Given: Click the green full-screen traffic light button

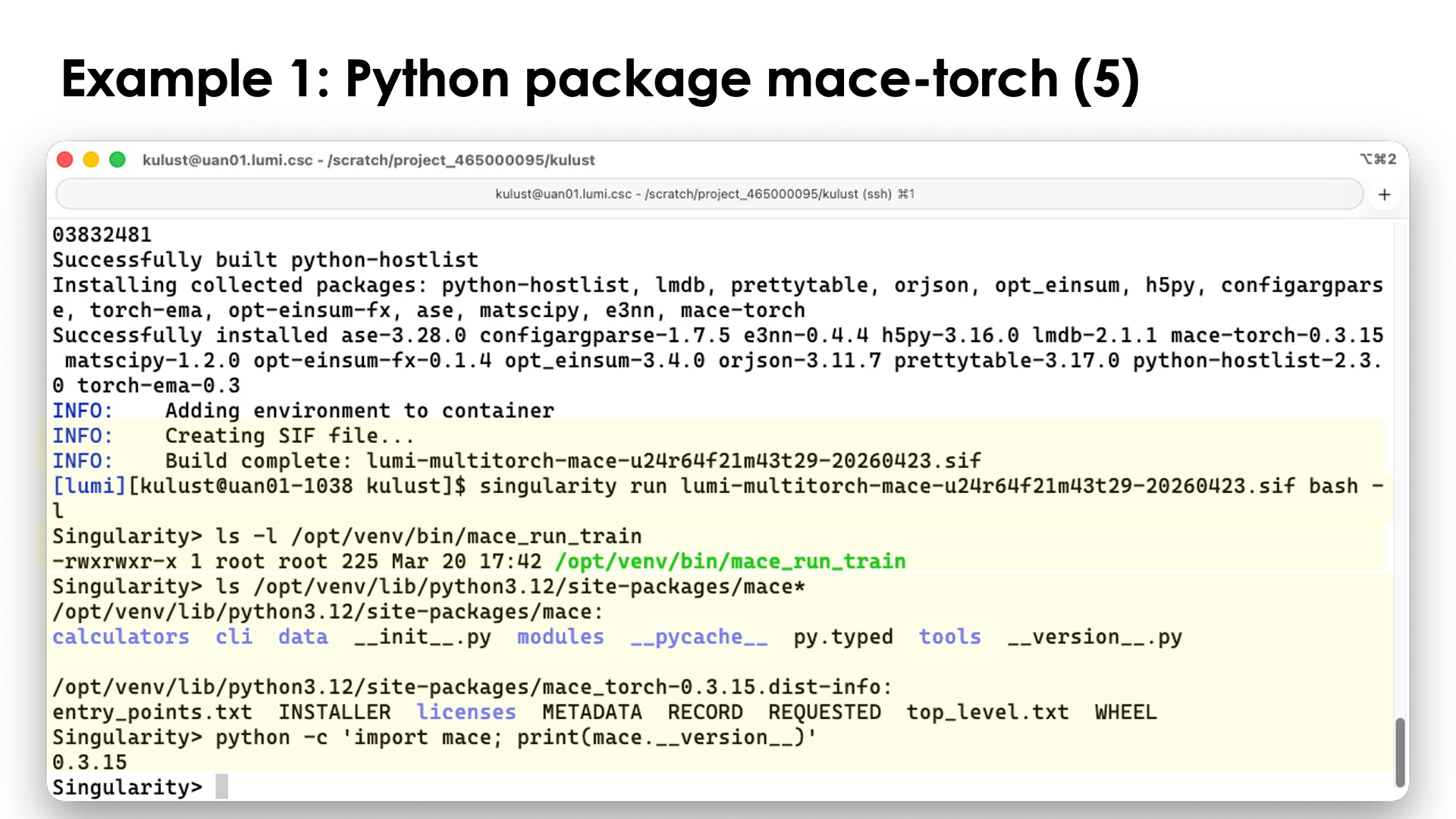Looking at the screenshot, I should [118, 159].
